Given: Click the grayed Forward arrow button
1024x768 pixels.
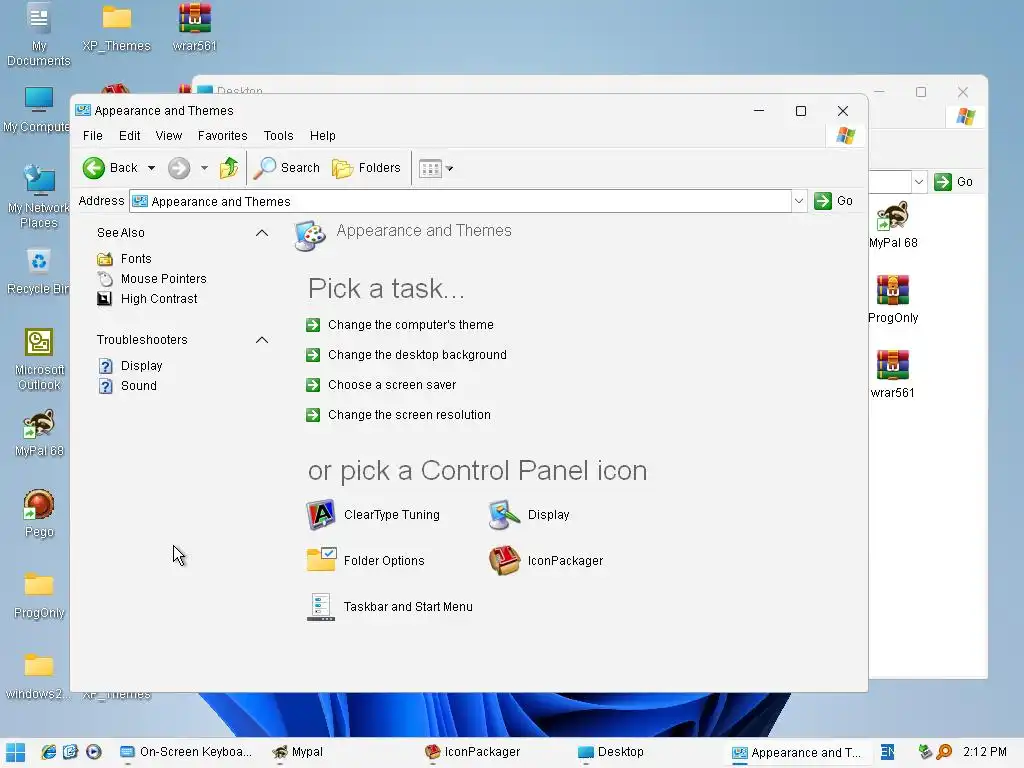Looking at the screenshot, I should 178,168.
